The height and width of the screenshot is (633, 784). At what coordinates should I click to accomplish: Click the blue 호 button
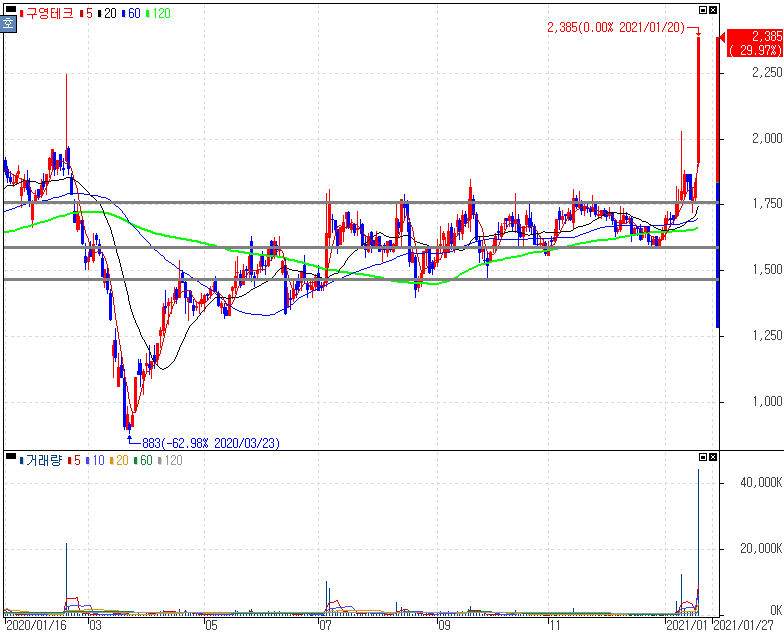[8, 23]
